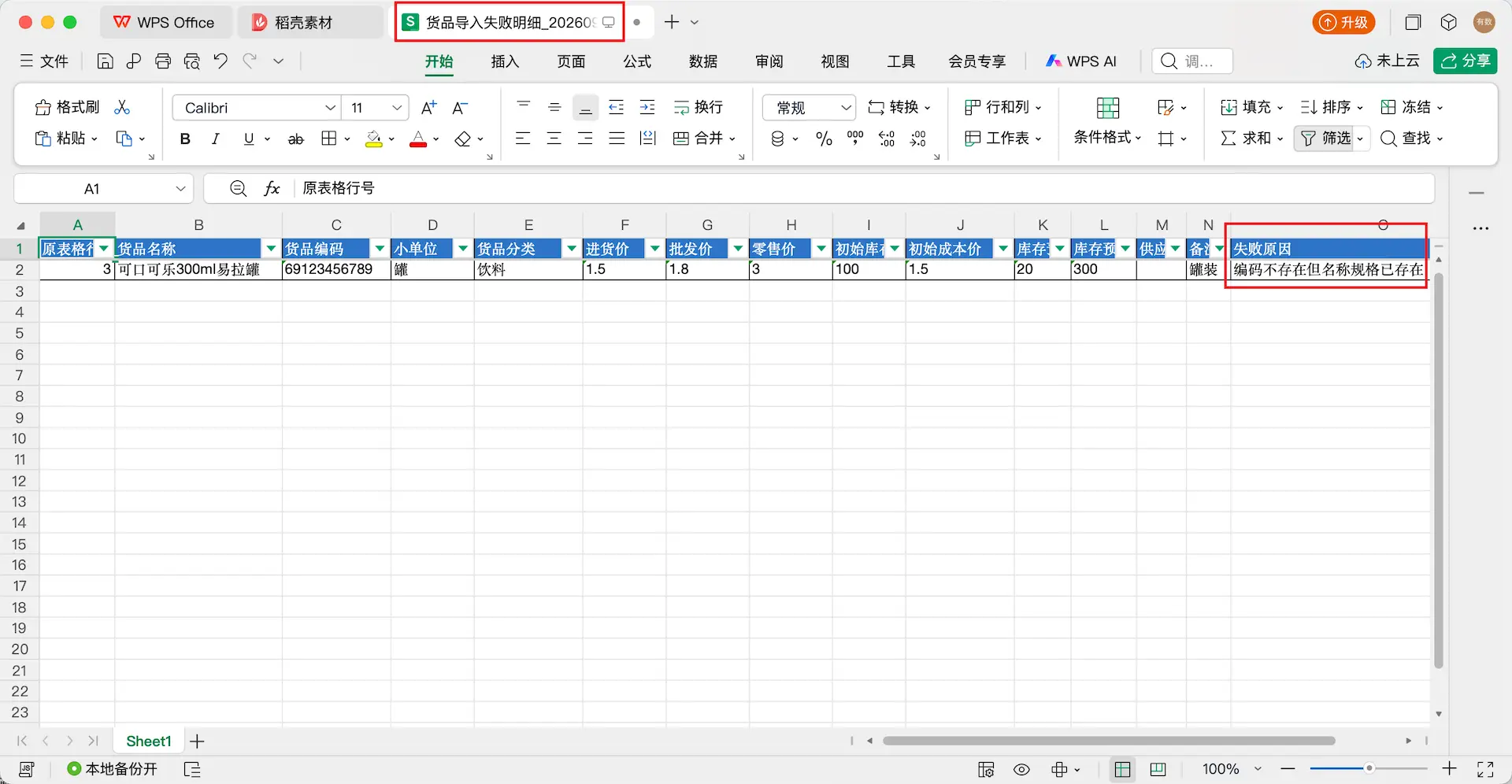Increase font size with A+ icon
The height and width of the screenshot is (784, 1512).
429,107
